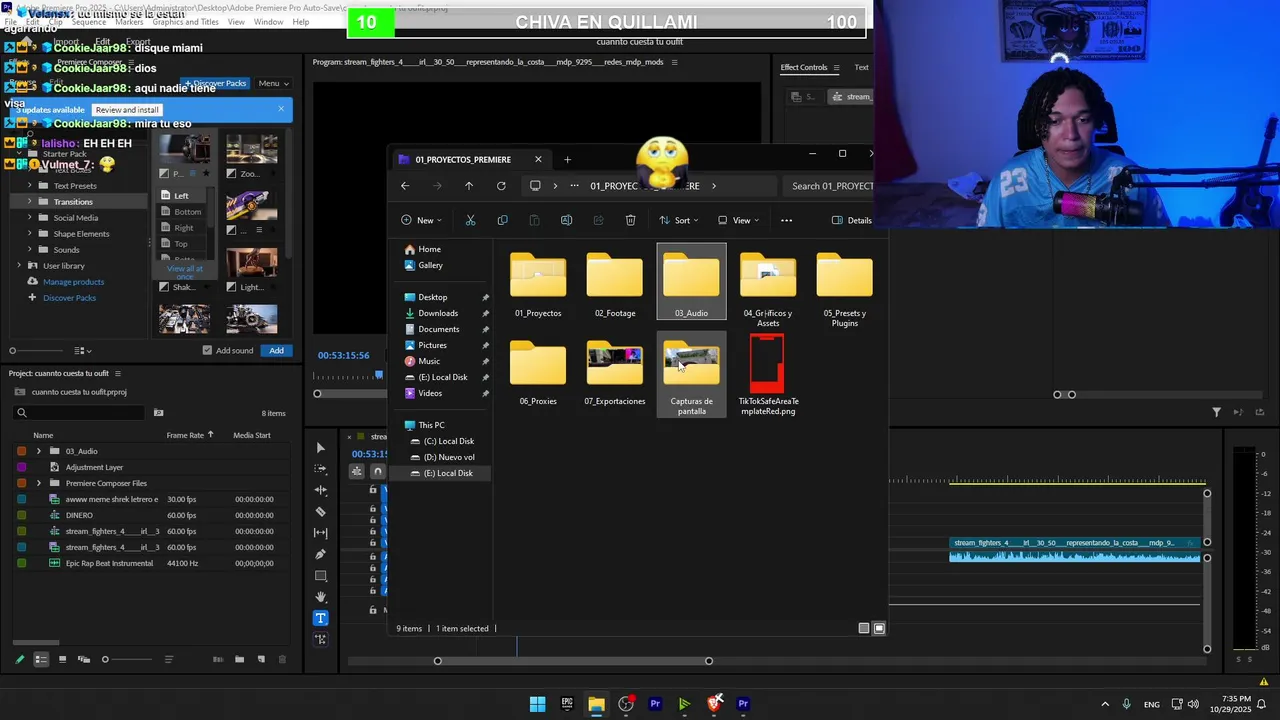
Task: Toggle the Add sound checkbox
Action: (207, 350)
